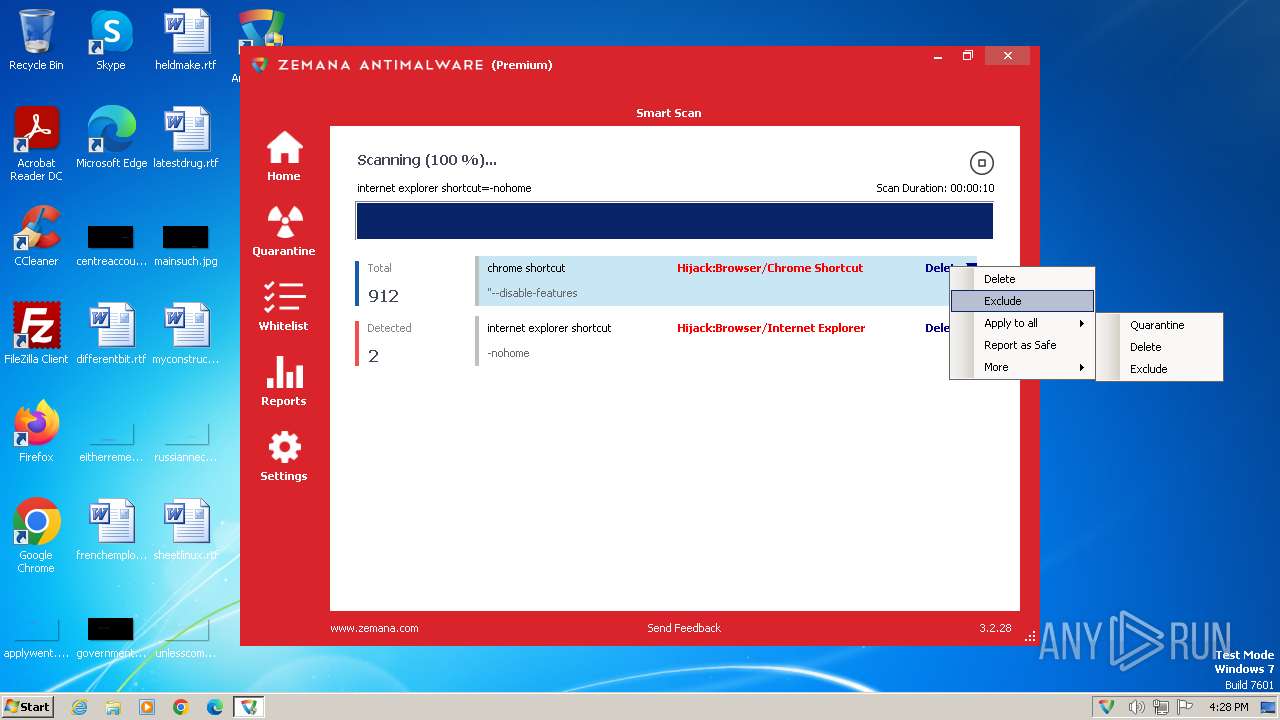1280x720 pixels.
Task: Select Quarantine in the Apply to all submenu
Action: pos(1159,325)
